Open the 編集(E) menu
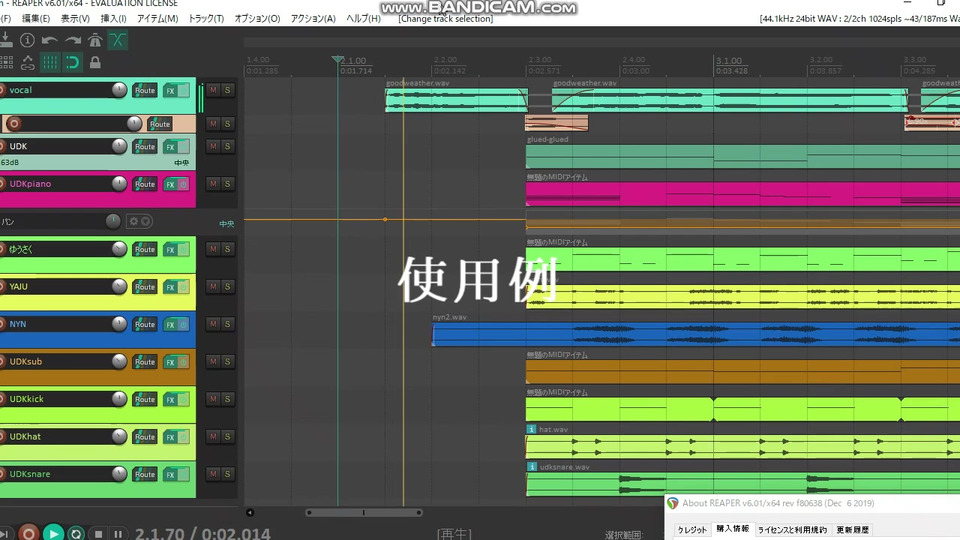This screenshot has width=960, height=540. pyautogui.click(x=36, y=18)
